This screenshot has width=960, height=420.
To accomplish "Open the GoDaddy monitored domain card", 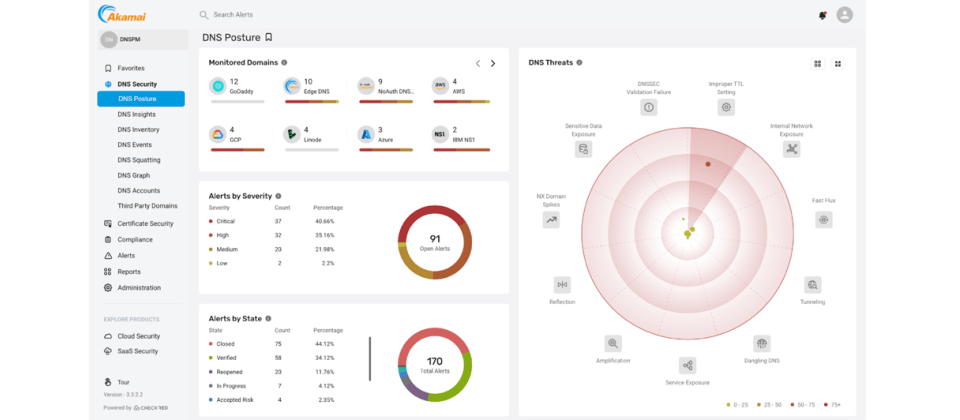I will tap(239, 88).
